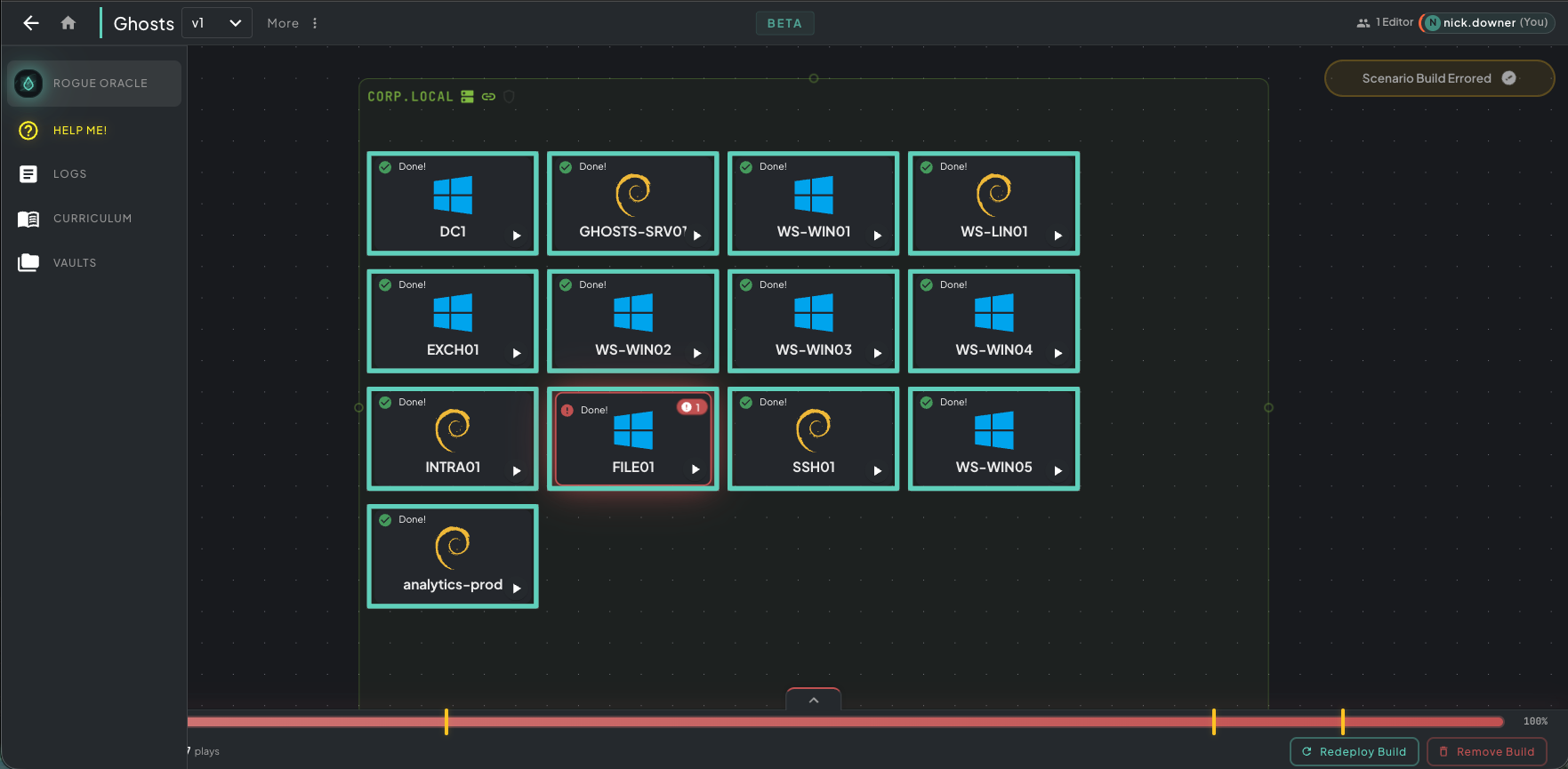Click the Vaults folder icon
The image size is (1568, 769).
point(28,262)
